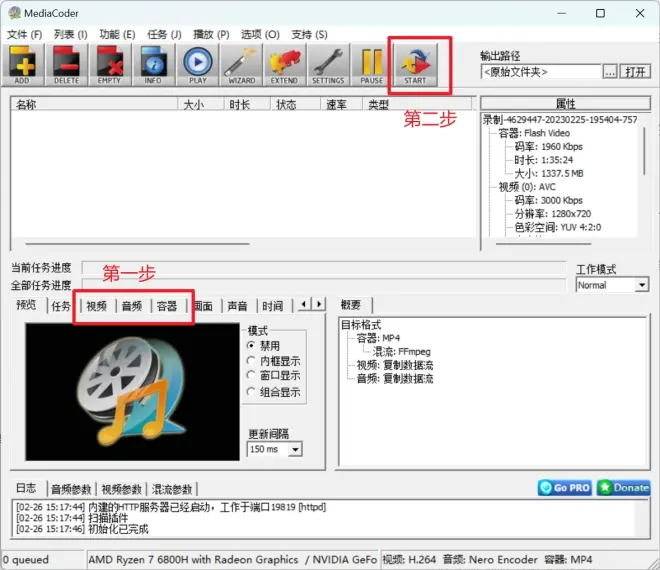
Task: Click the START transcoding icon
Action: pyautogui.click(x=415, y=65)
